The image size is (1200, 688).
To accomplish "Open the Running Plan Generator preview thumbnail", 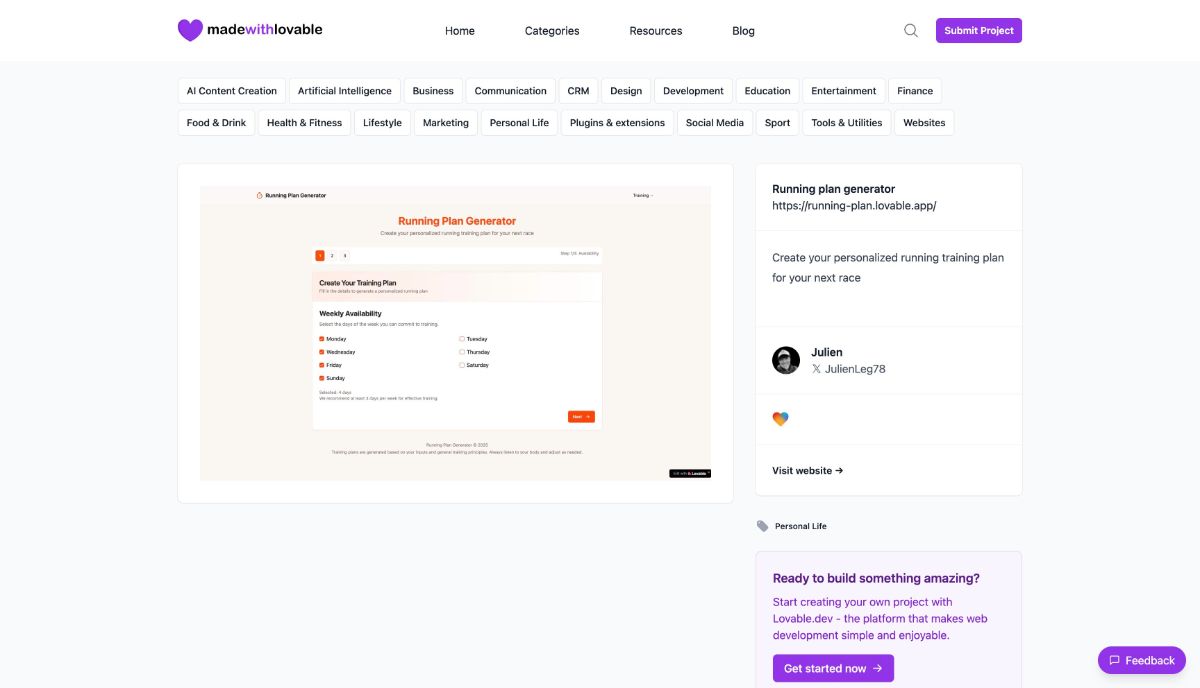I will [455, 333].
